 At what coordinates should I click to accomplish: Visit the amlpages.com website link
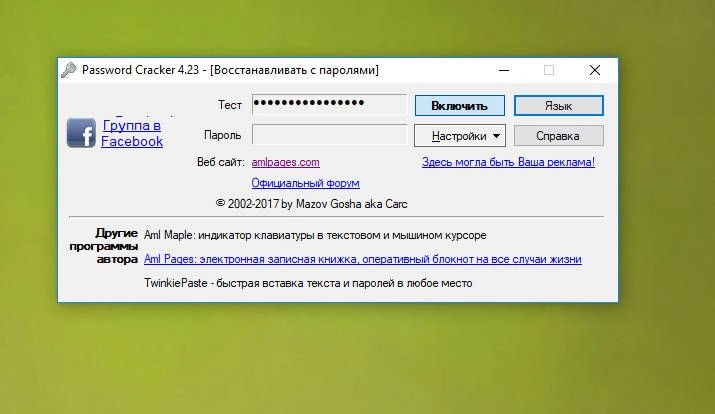pos(285,162)
